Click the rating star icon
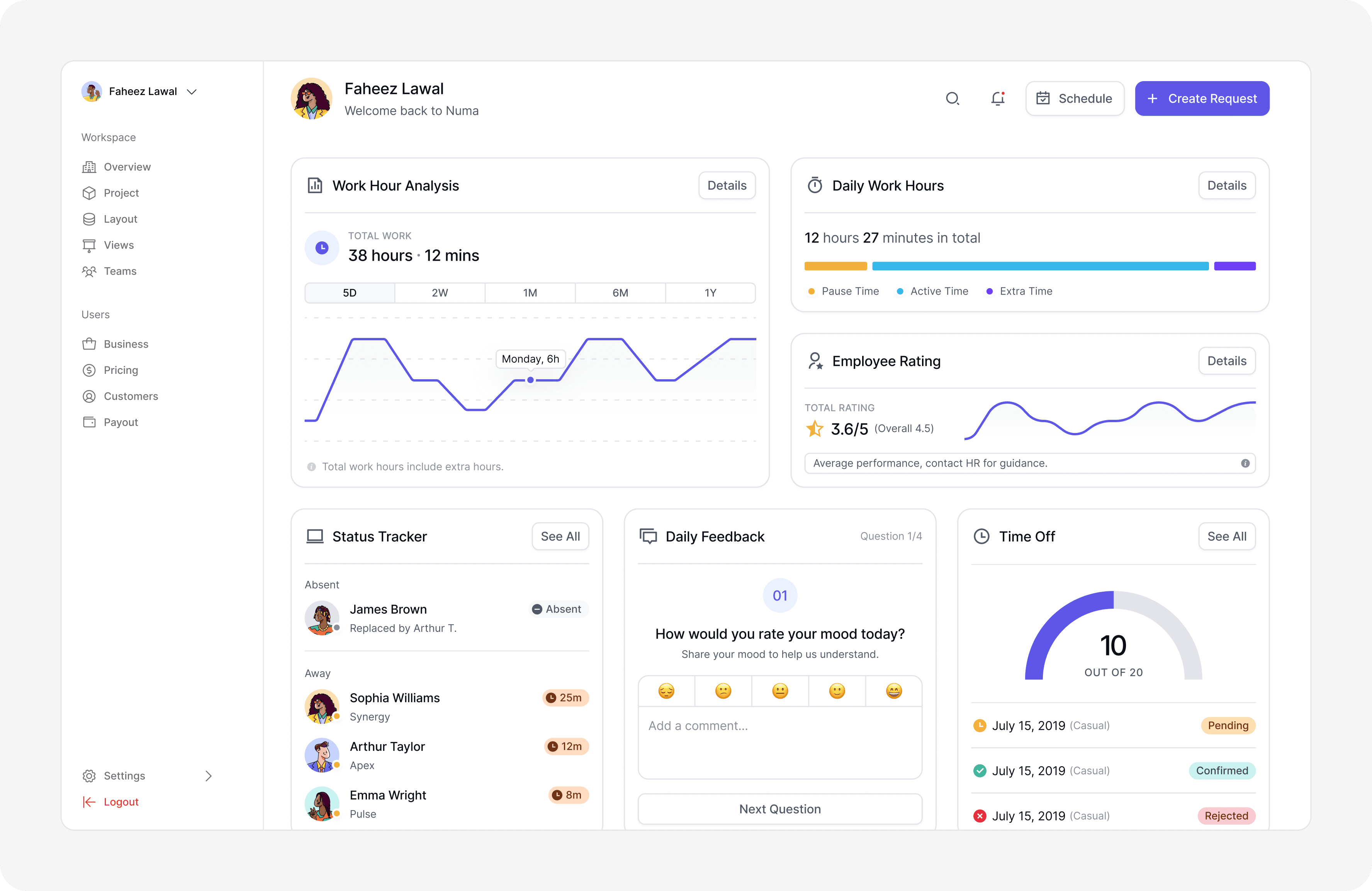 (815, 428)
